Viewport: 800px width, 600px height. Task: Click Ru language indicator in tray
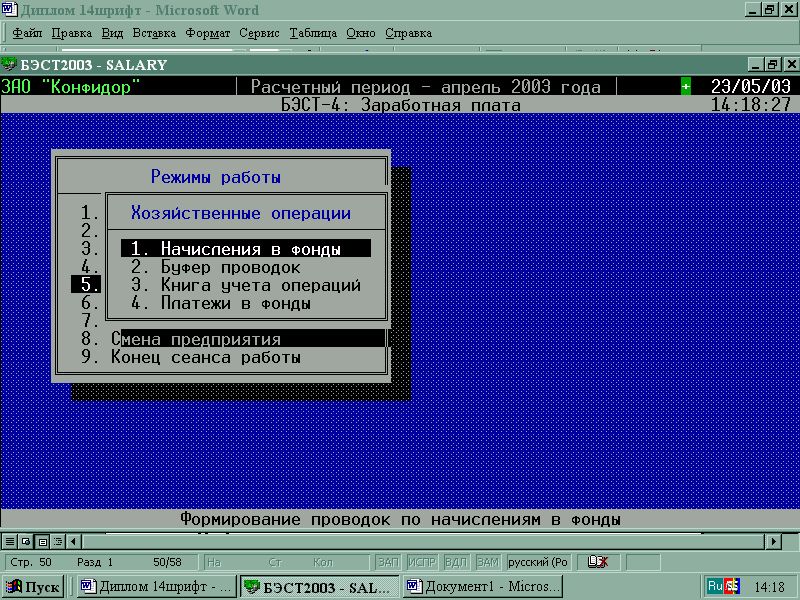click(715, 586)
